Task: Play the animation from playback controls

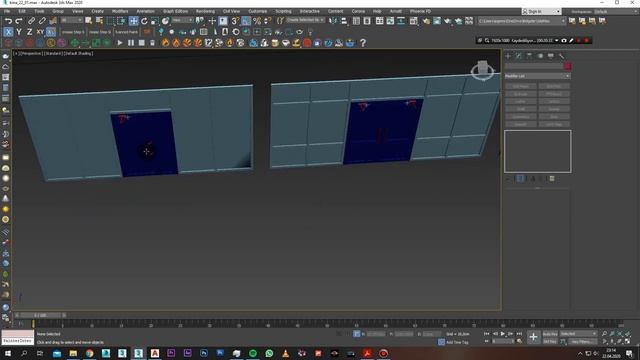Action: pyautogui.click(x=502, y=334)
